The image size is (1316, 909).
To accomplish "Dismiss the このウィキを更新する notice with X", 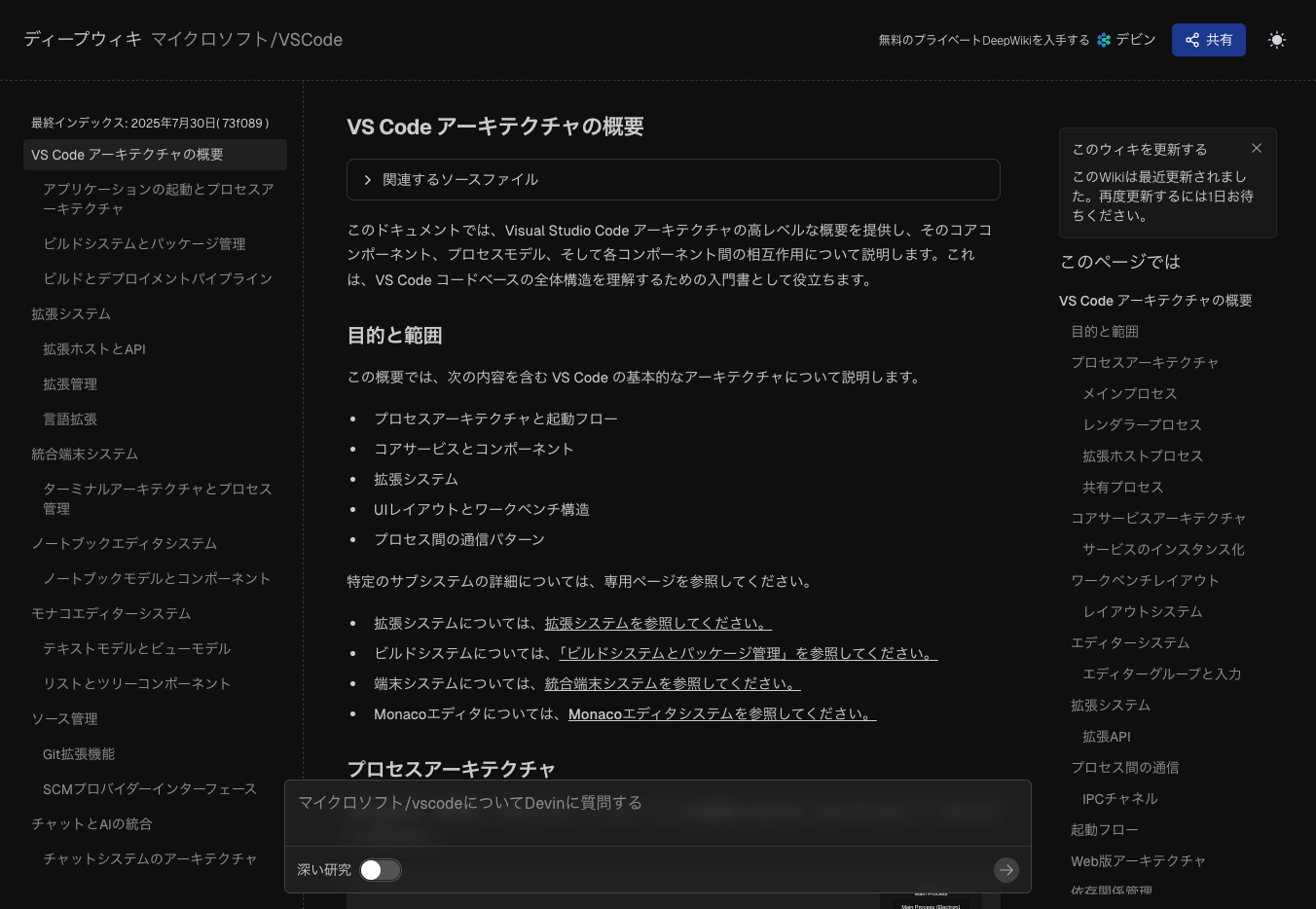I will 1257,148.
